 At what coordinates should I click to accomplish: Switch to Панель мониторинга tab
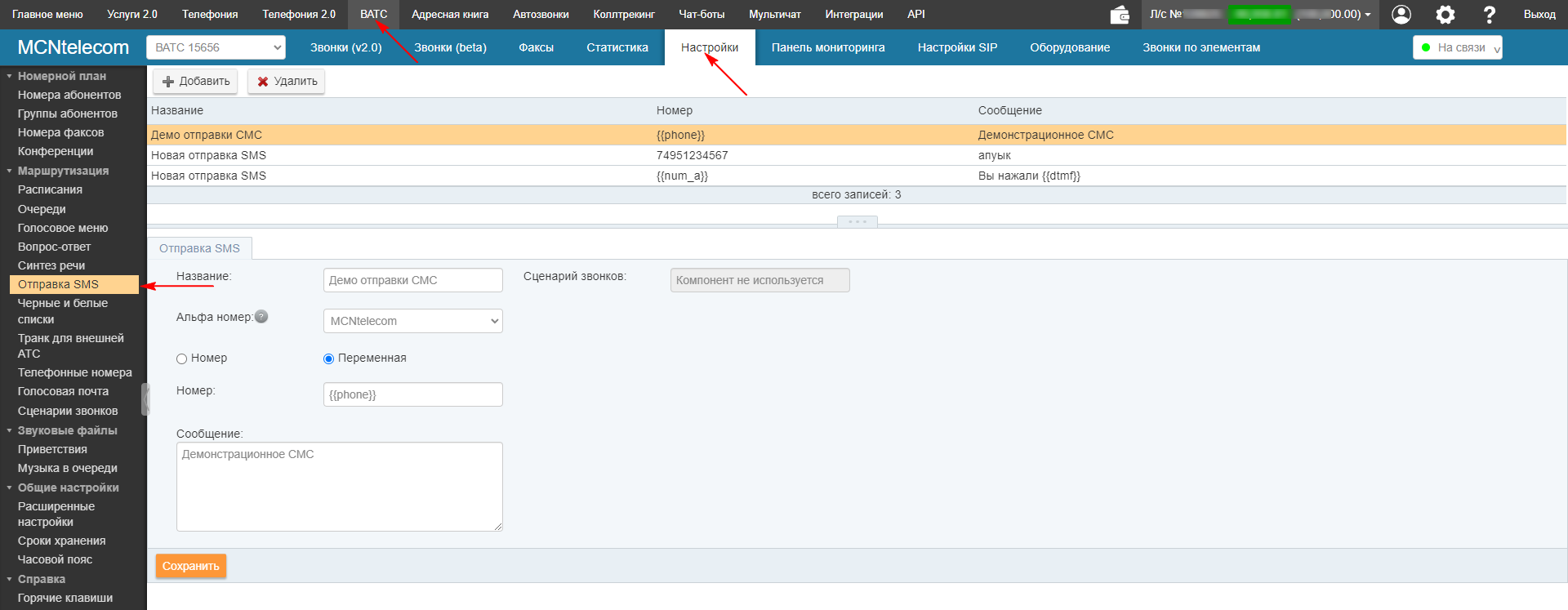tap(828, 47)
